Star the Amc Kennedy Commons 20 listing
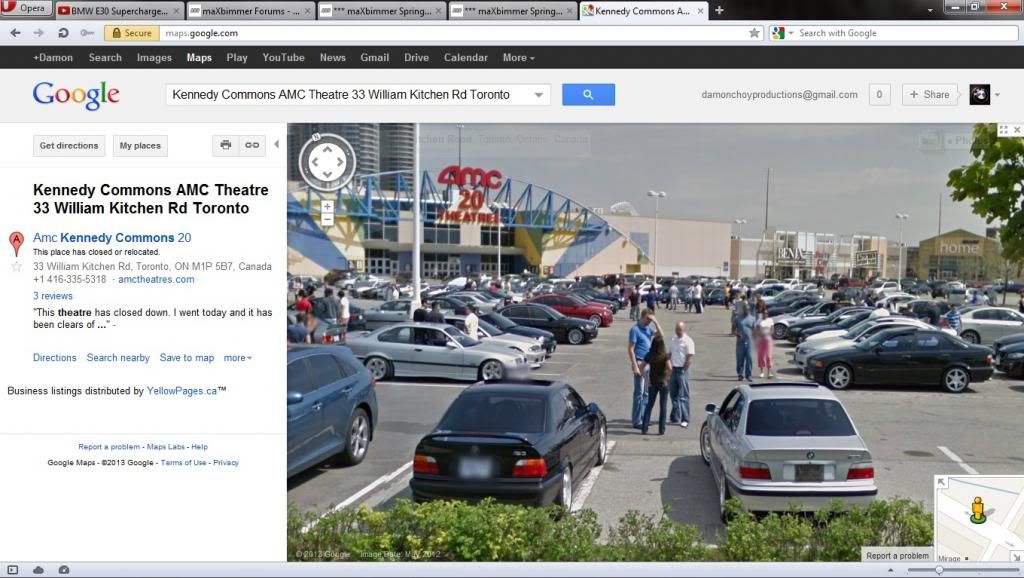Screen dimensions: 1024x578 [16, 266]
